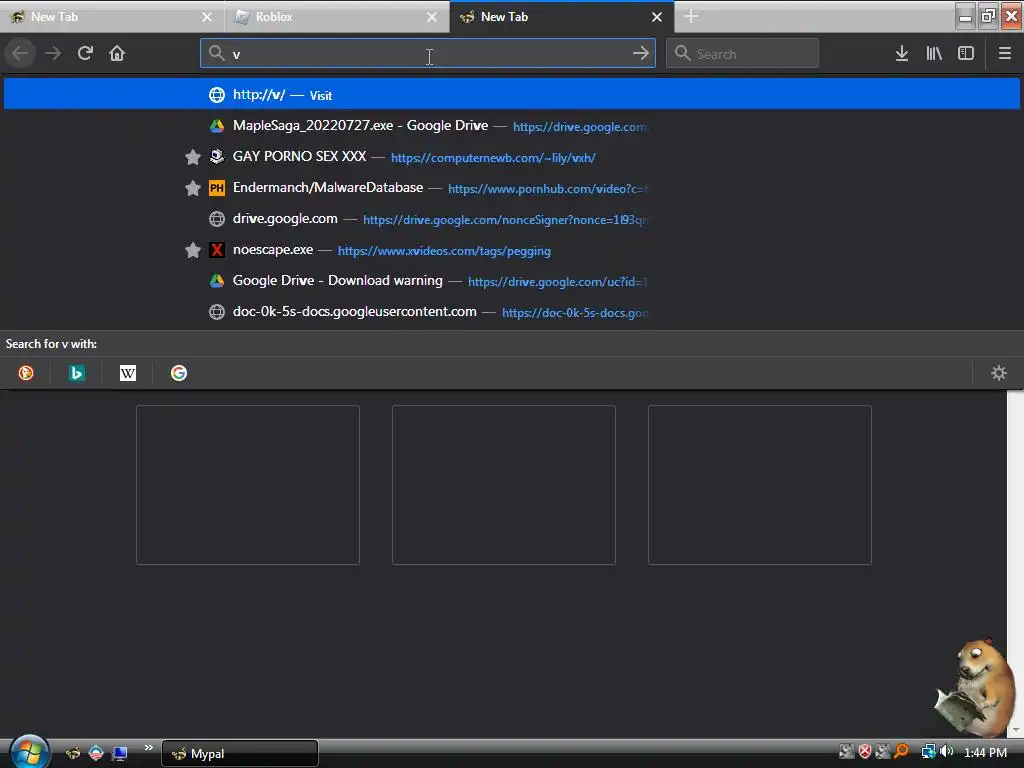
Task: Open the hamburger application menu
Action: pos(1004,54)
